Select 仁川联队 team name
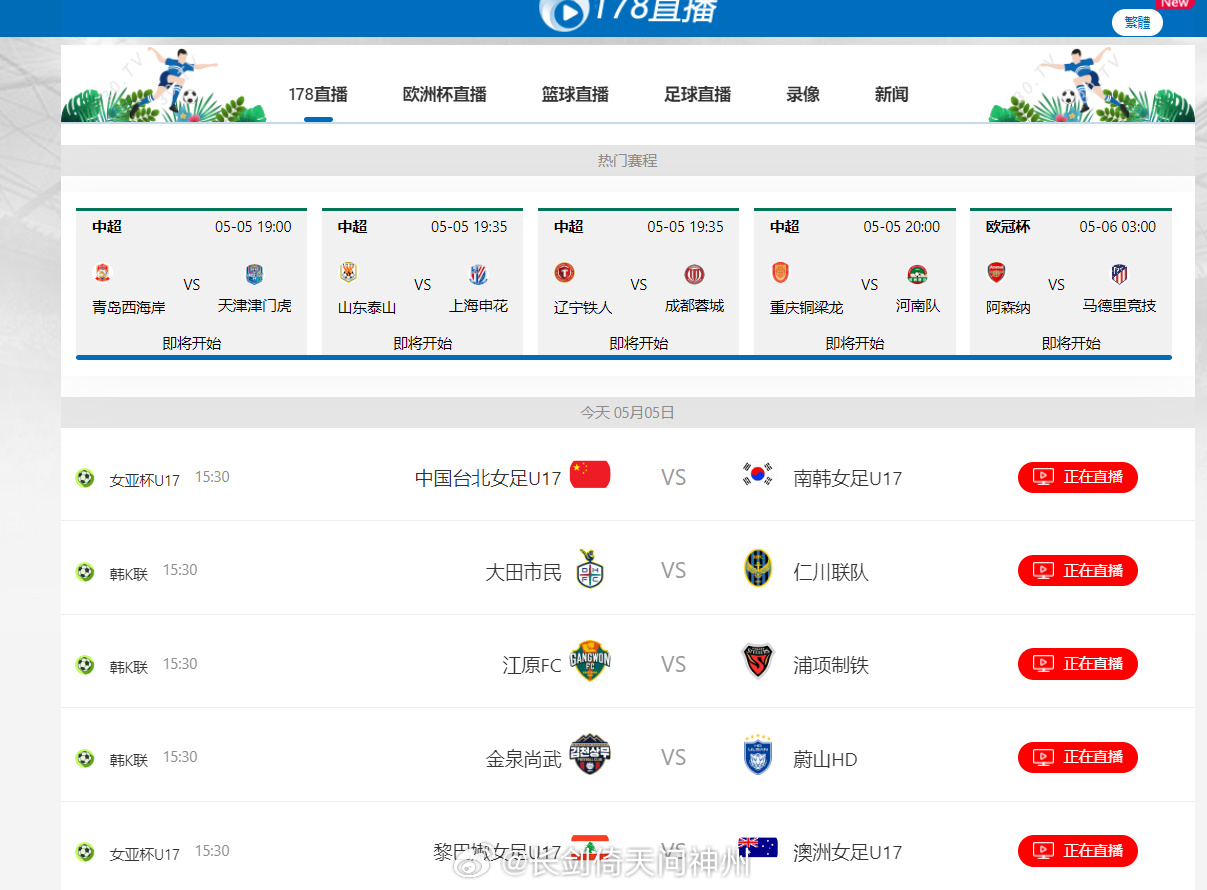 [831, 572]
